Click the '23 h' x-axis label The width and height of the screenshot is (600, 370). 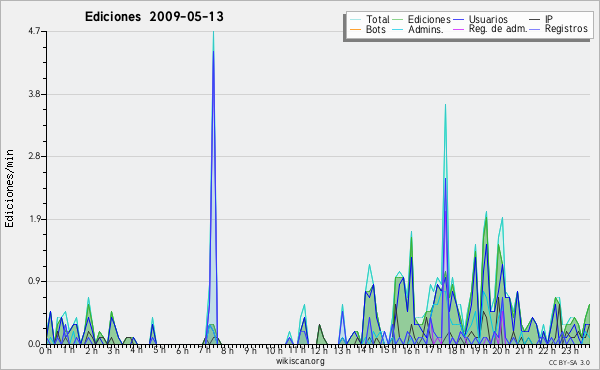coord(569,351)
